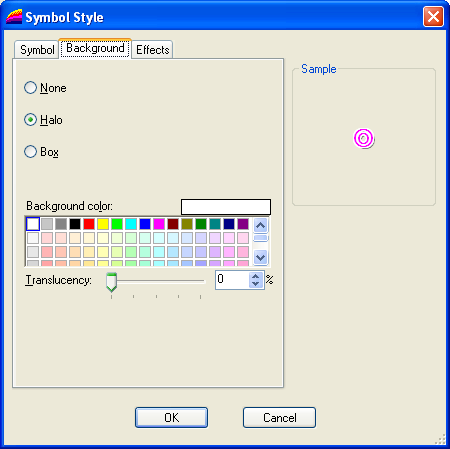Click the color palette scroll up arrow
The height and width of the screenshot is (449, 450).
[x=260, y=226]
